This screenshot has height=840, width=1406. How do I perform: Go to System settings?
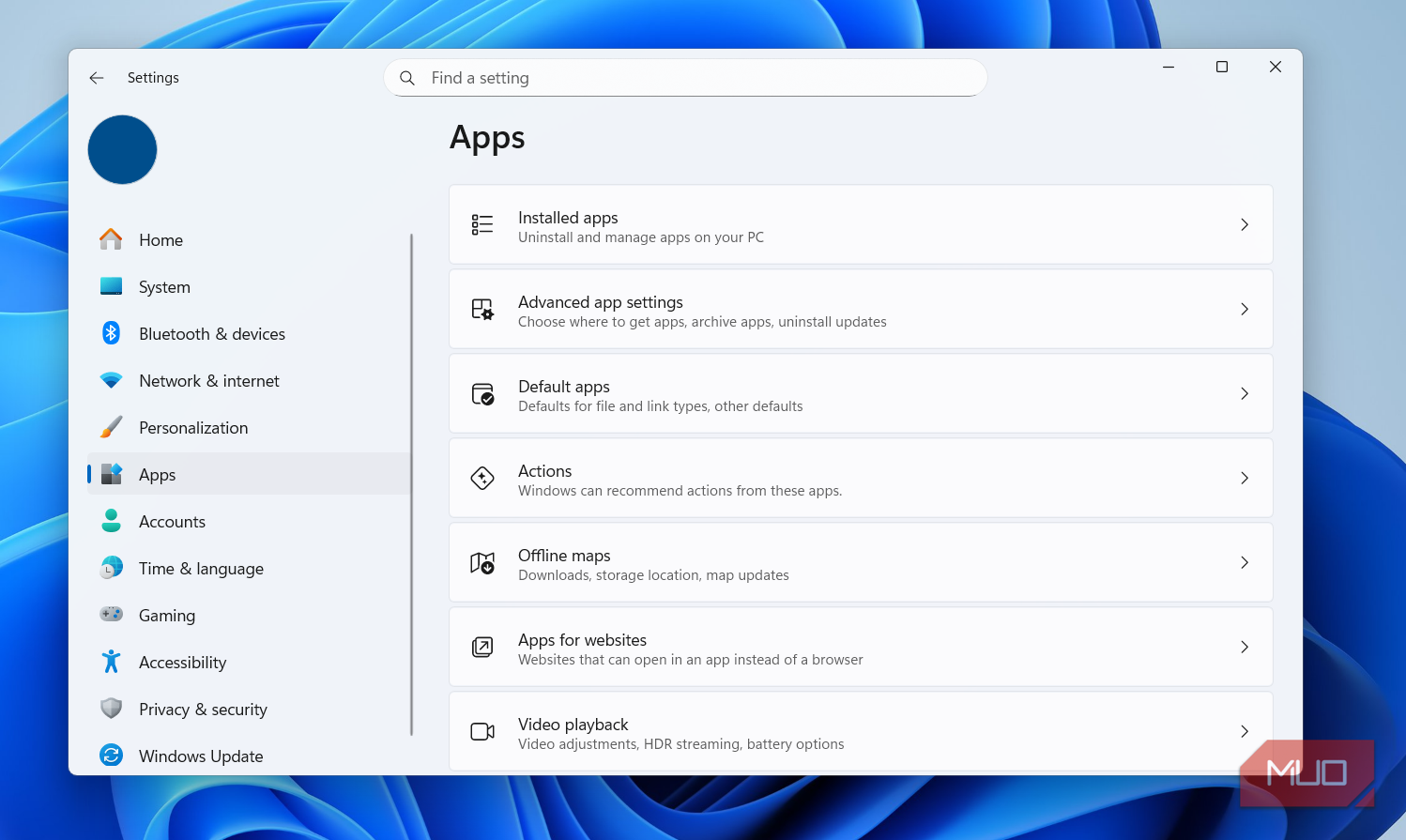coord(249,286)
